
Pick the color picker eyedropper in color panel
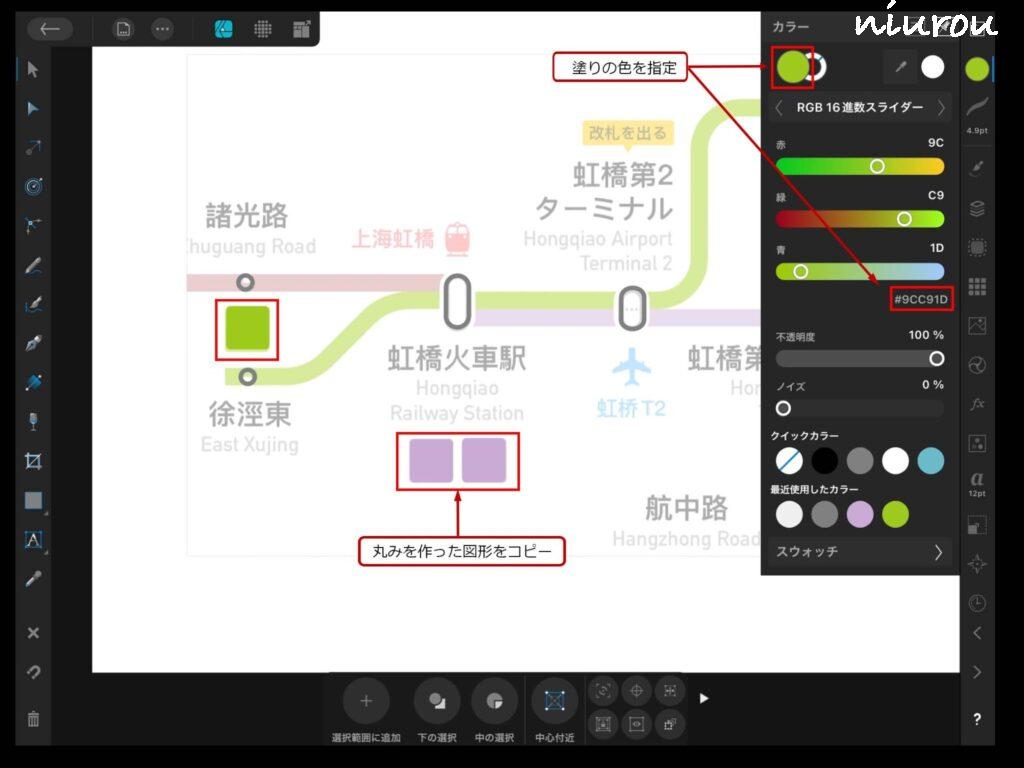[898, 67]
